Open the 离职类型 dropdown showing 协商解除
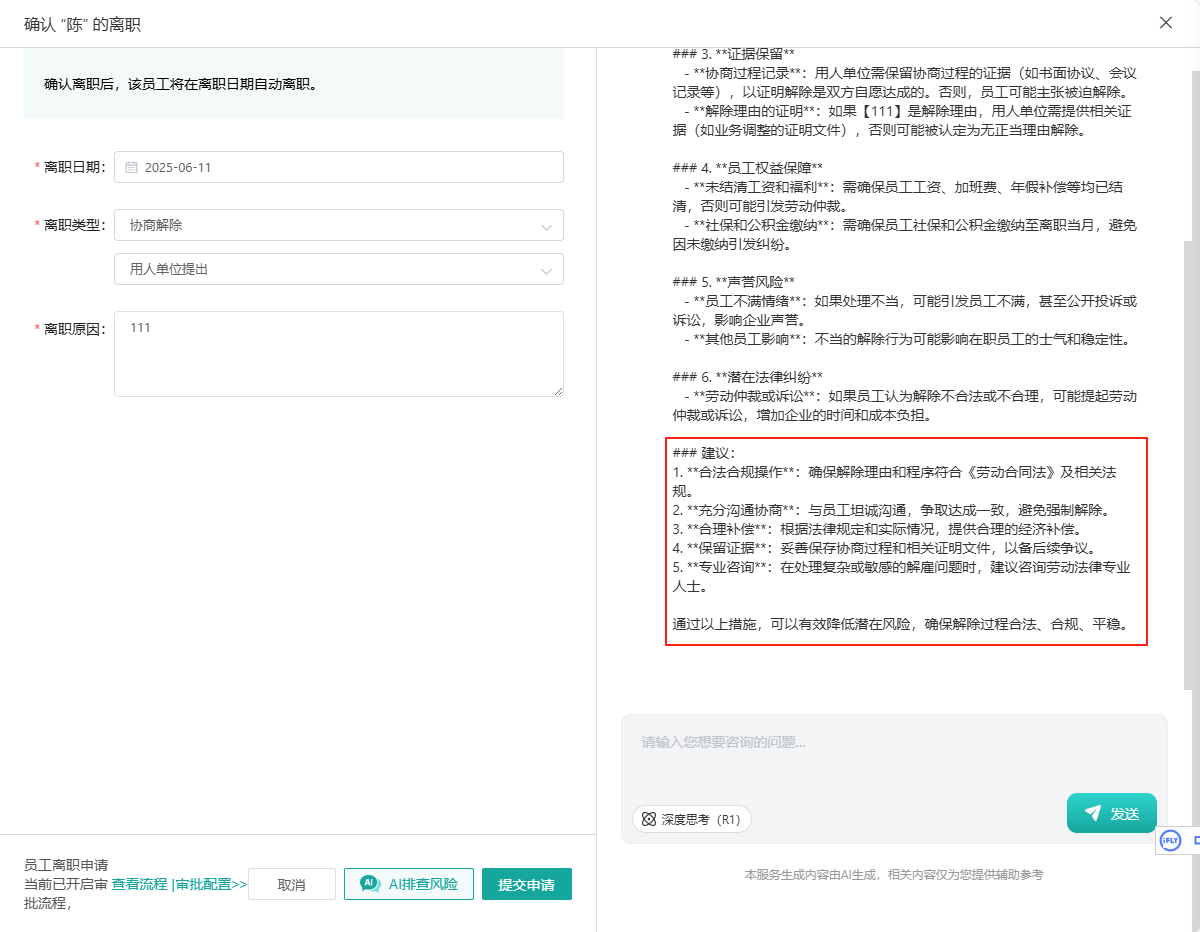 coord(338,226)
